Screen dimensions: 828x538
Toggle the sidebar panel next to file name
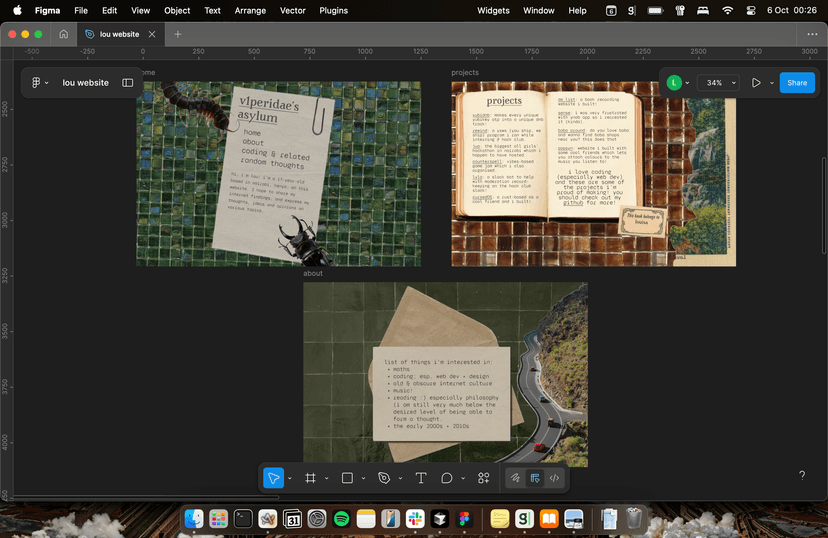pyautogui.click(x=128, y=83)
